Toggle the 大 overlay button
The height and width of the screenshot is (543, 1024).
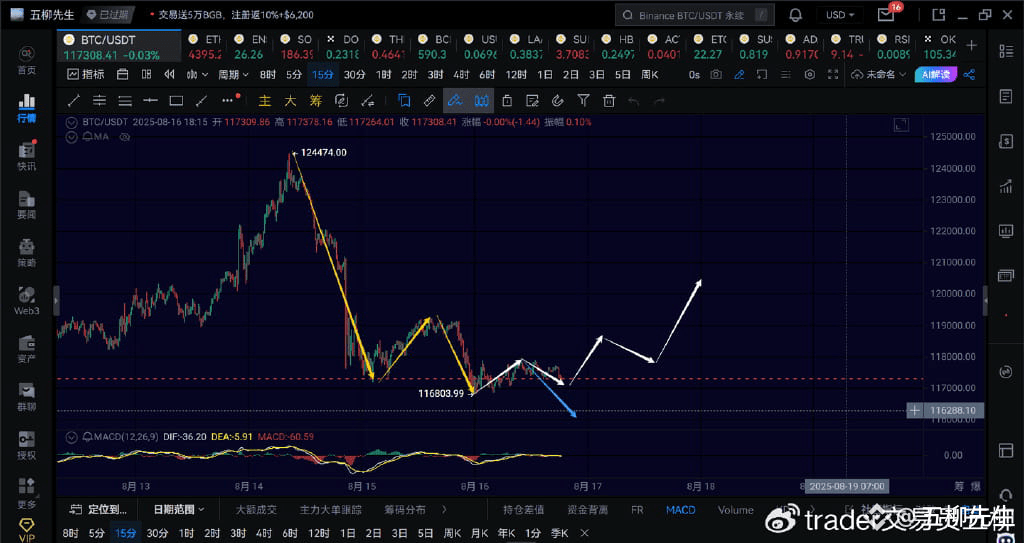click(x=290, y=101)
